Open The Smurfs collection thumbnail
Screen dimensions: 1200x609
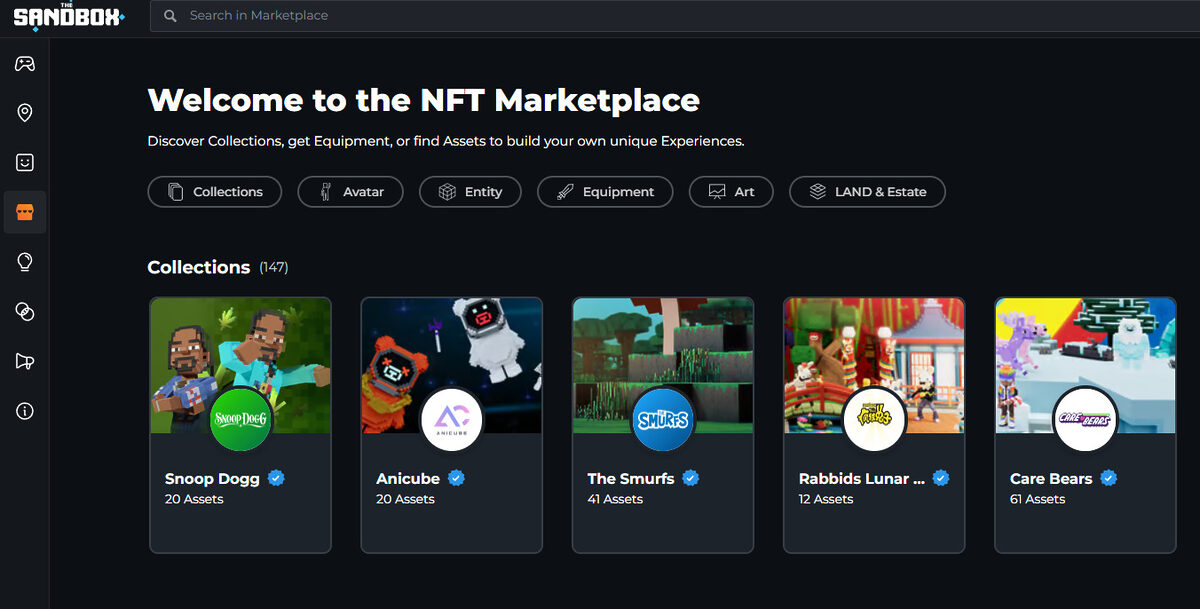click(663, 365)
